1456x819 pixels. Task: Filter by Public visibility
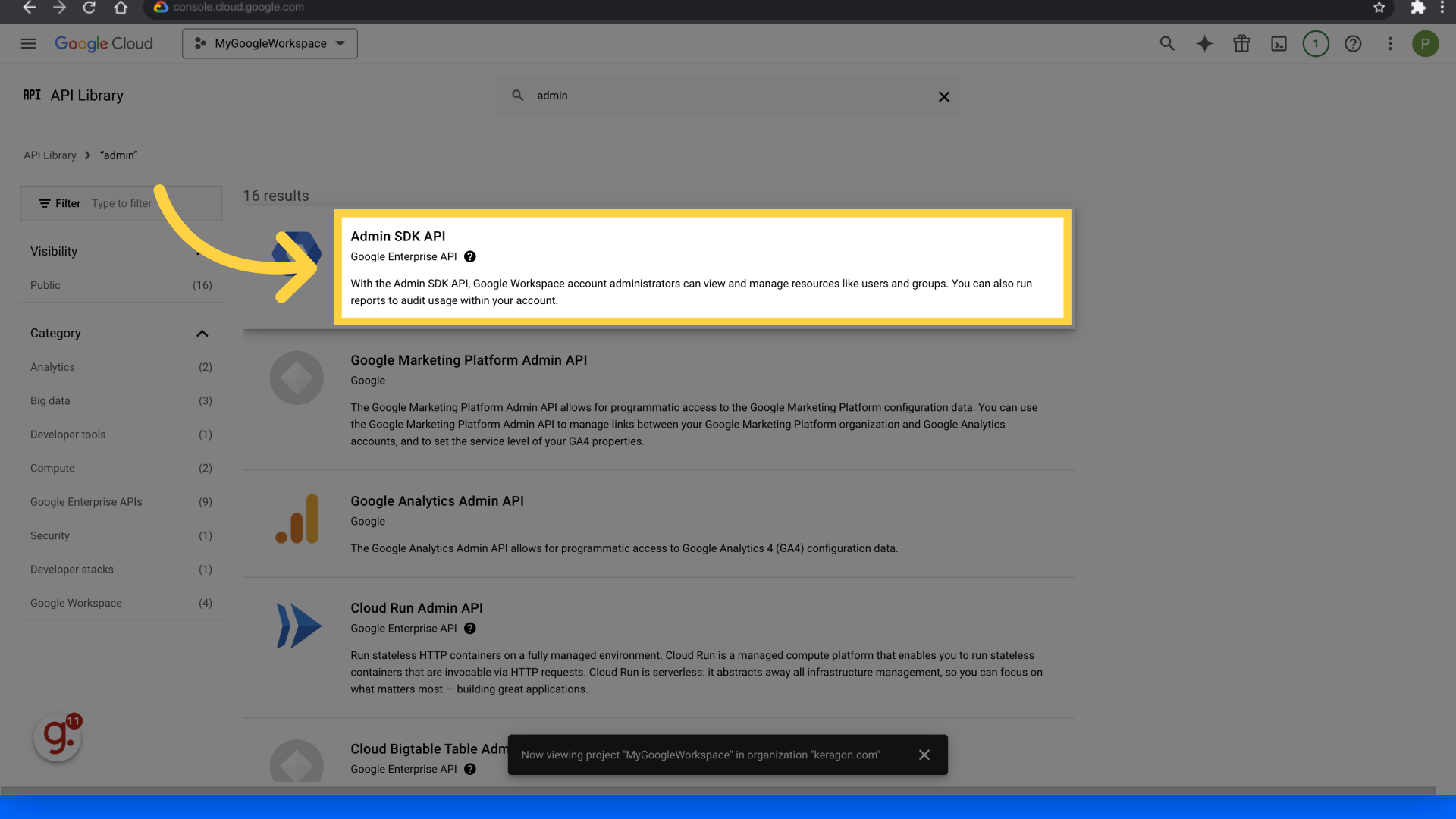(x=121, y=285)
